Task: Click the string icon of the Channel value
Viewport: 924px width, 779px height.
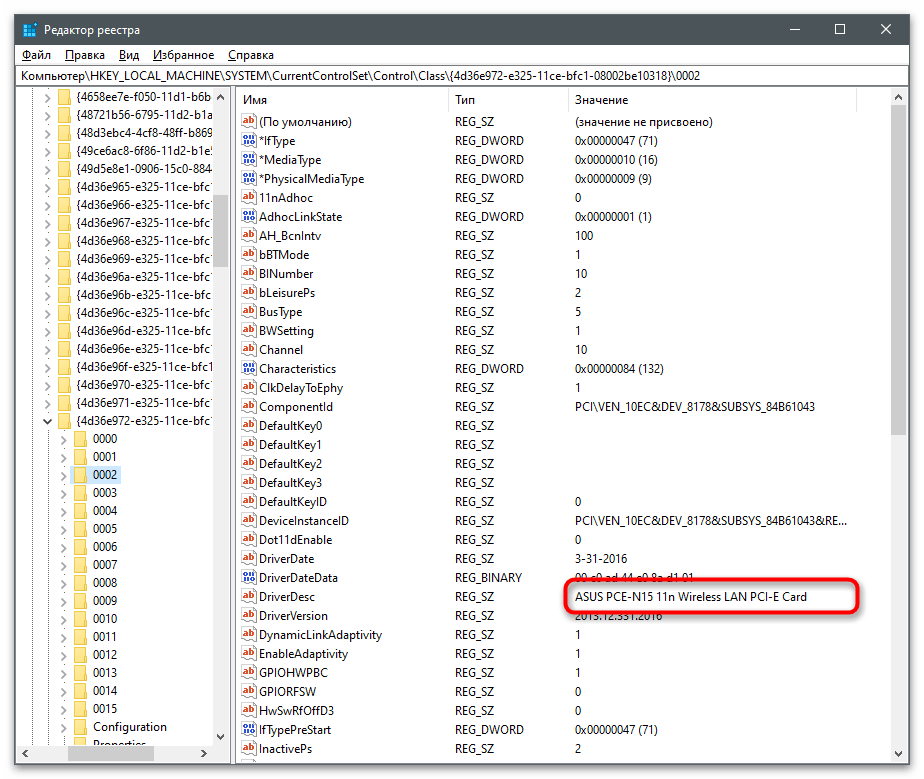Action: (x=249, y=349)
